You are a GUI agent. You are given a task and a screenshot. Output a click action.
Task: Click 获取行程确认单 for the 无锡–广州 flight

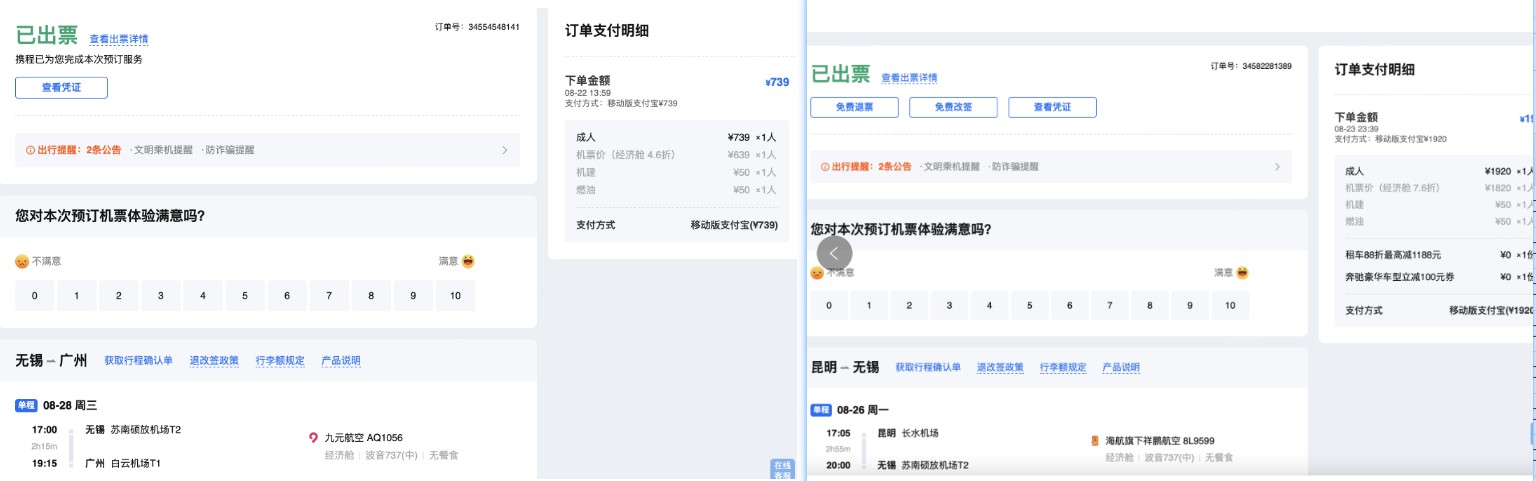coord(138,360)
